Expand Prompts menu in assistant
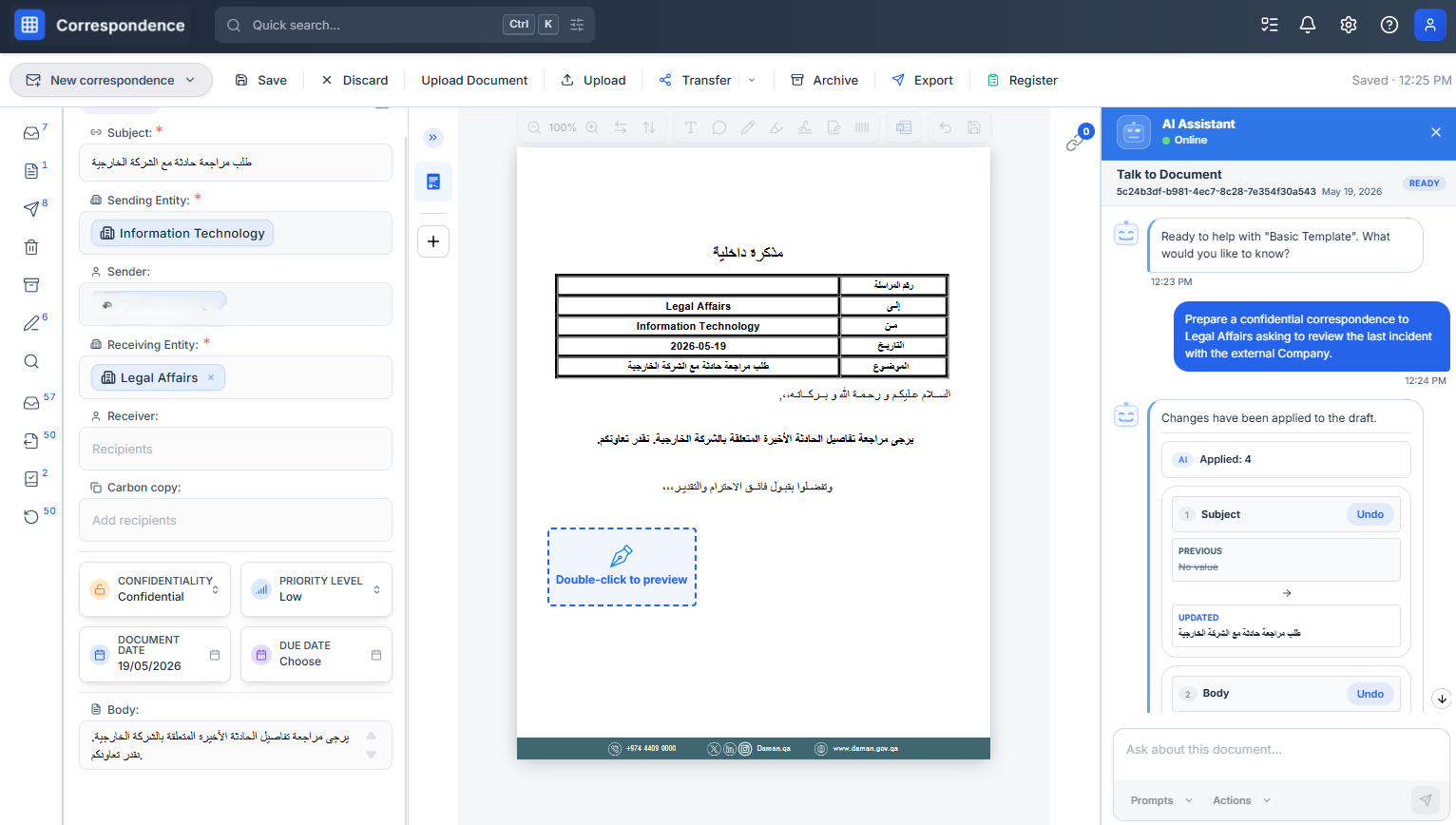This screenshot has width=1456, height=825. [x=1160, y=800]
